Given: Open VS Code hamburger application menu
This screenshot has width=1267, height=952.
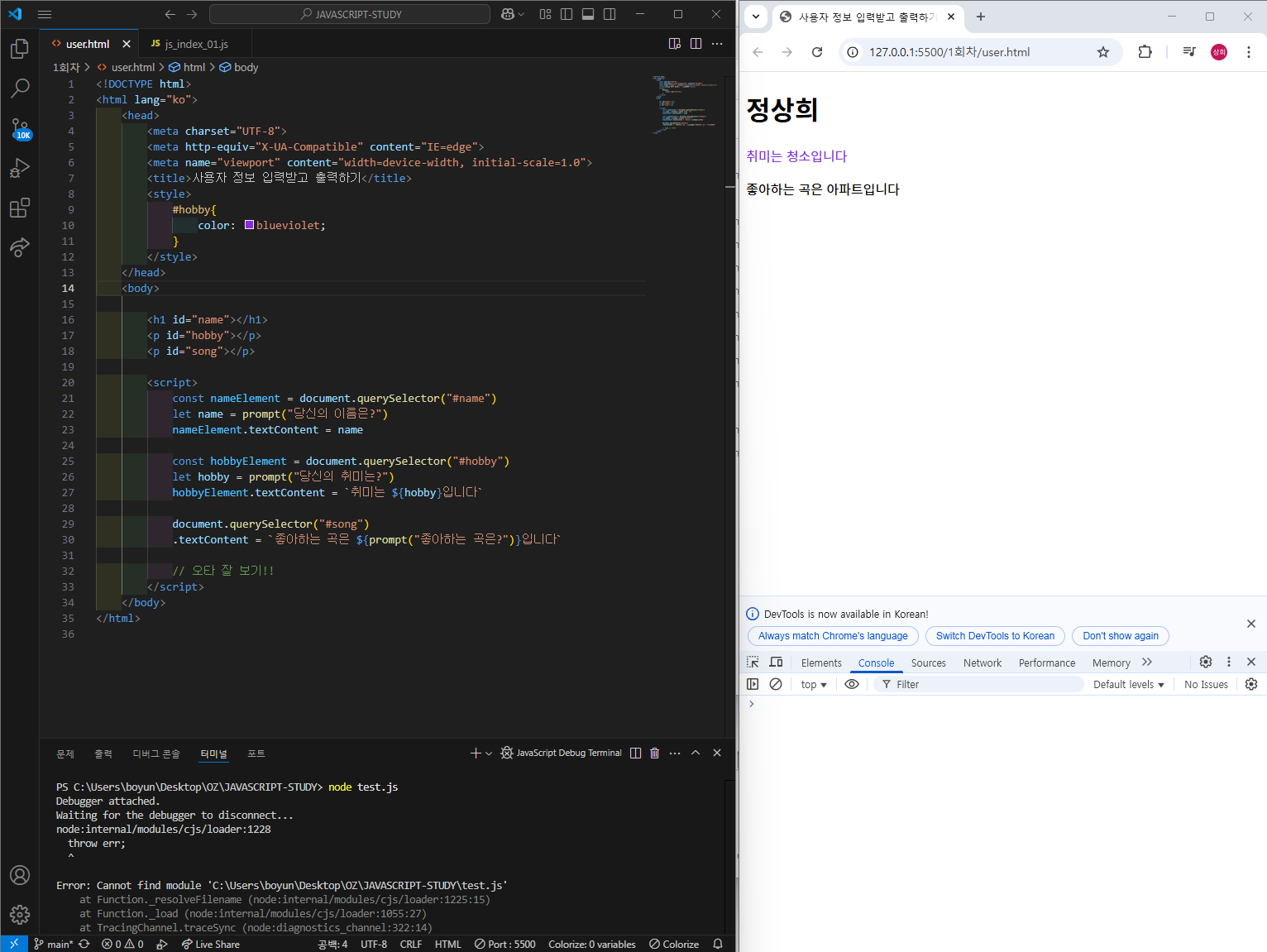Looking at the screenshot, I should (x=45, y=14).
